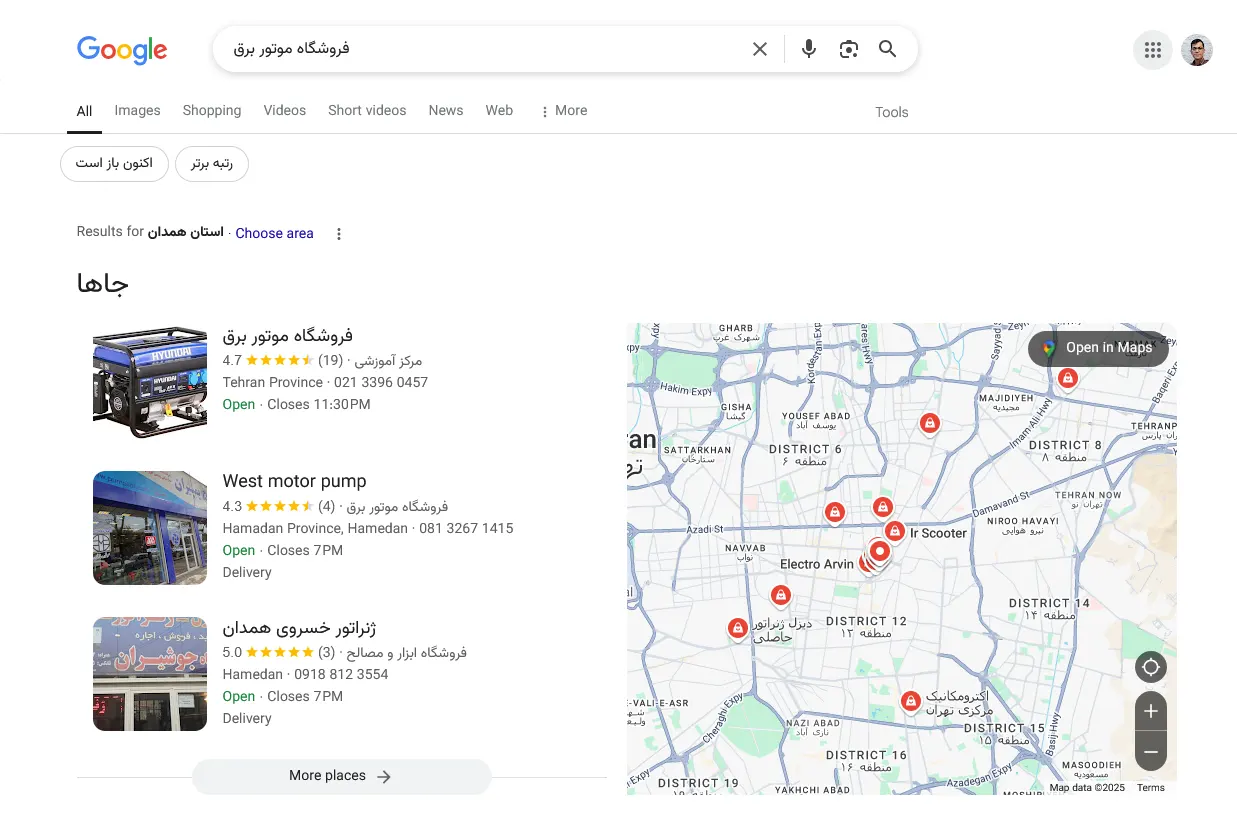The width and height of the screenshot is (1237, 820).
Task: Click phone number 0918 812 3554
Action: pyautogui.click(x=341, y=674)
